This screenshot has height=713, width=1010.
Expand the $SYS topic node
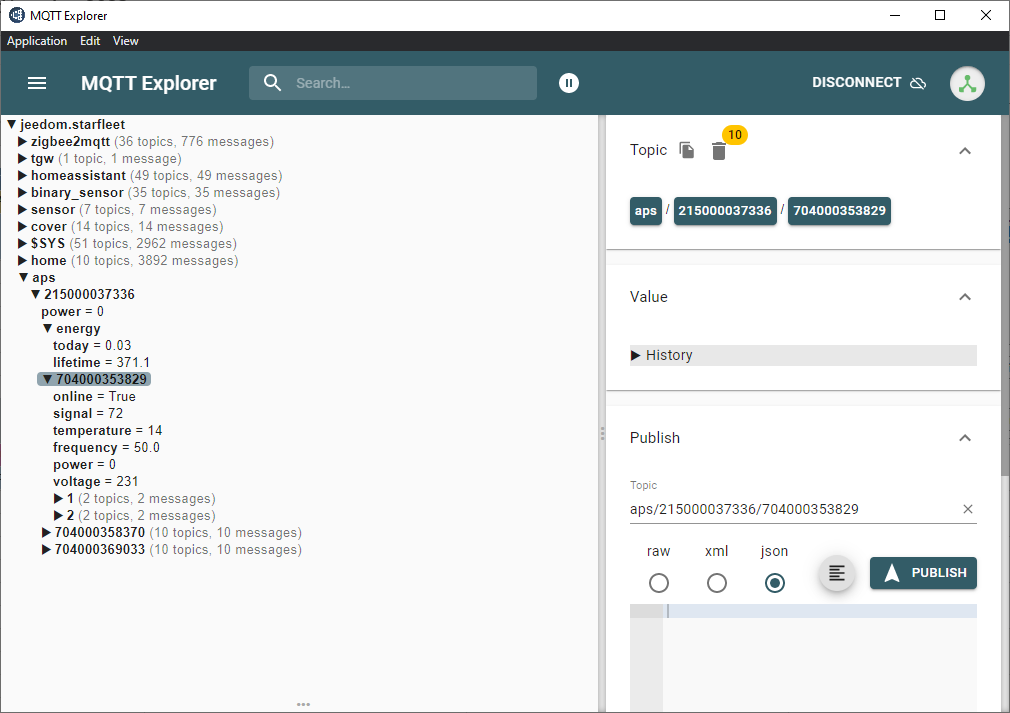pyautogui.click(x=23, y=243)
